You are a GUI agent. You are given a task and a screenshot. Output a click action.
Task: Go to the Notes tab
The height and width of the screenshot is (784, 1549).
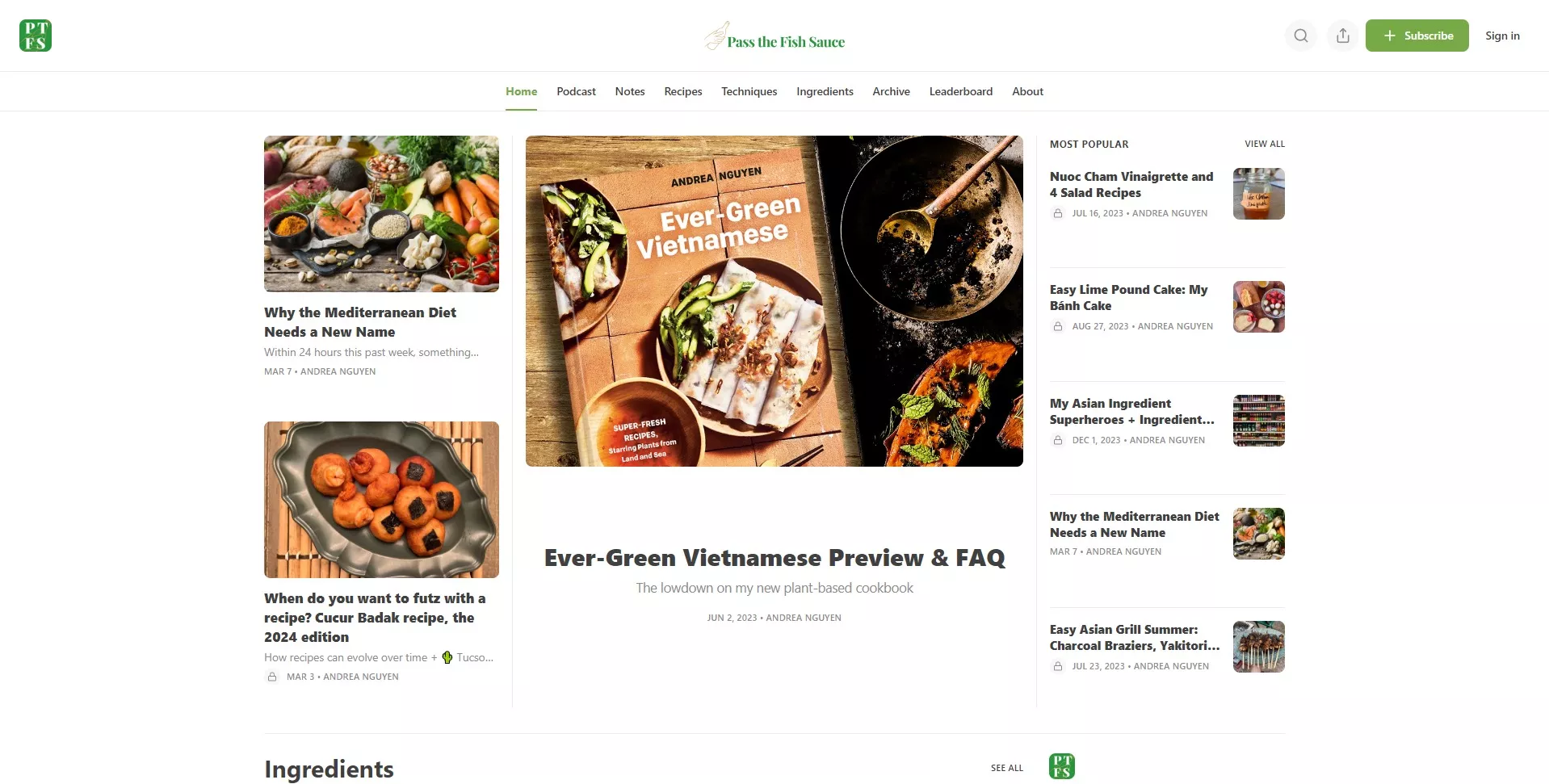pyautogui.click(x=630, y=91)
